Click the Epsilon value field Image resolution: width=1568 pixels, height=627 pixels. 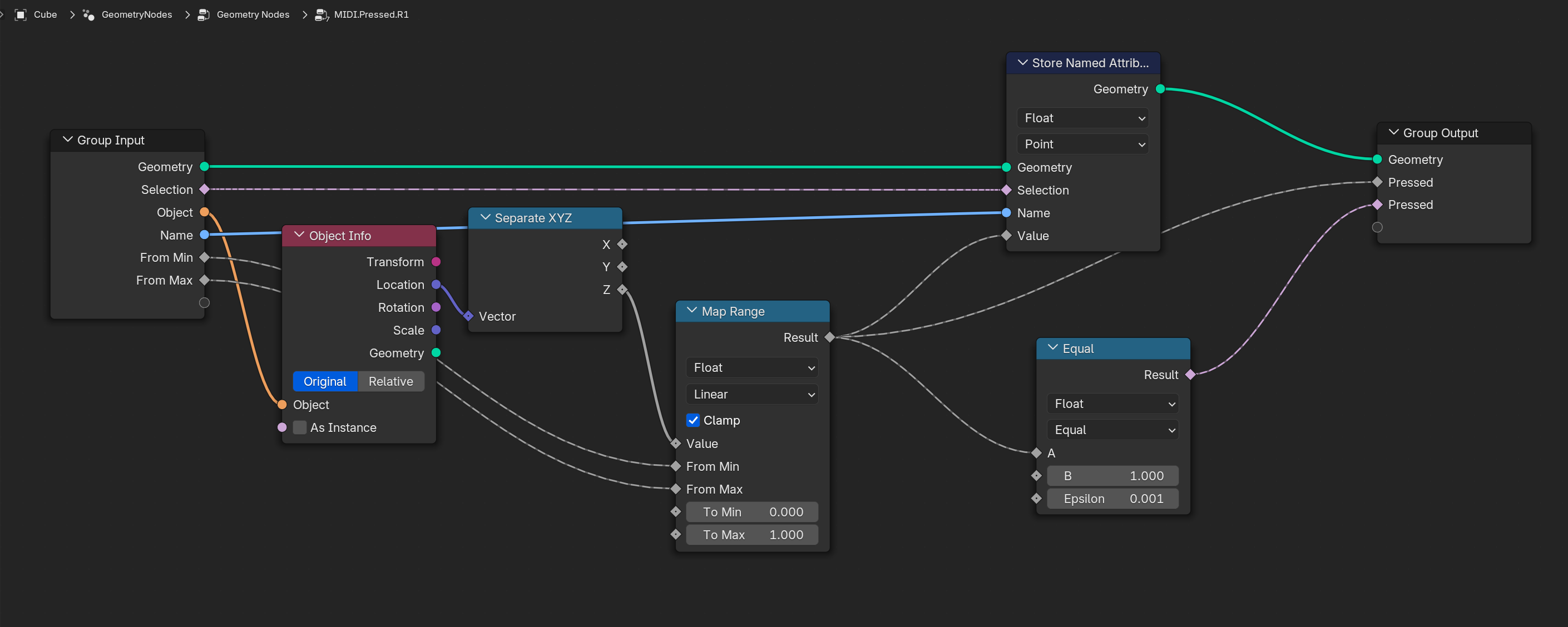point(1112,499)
